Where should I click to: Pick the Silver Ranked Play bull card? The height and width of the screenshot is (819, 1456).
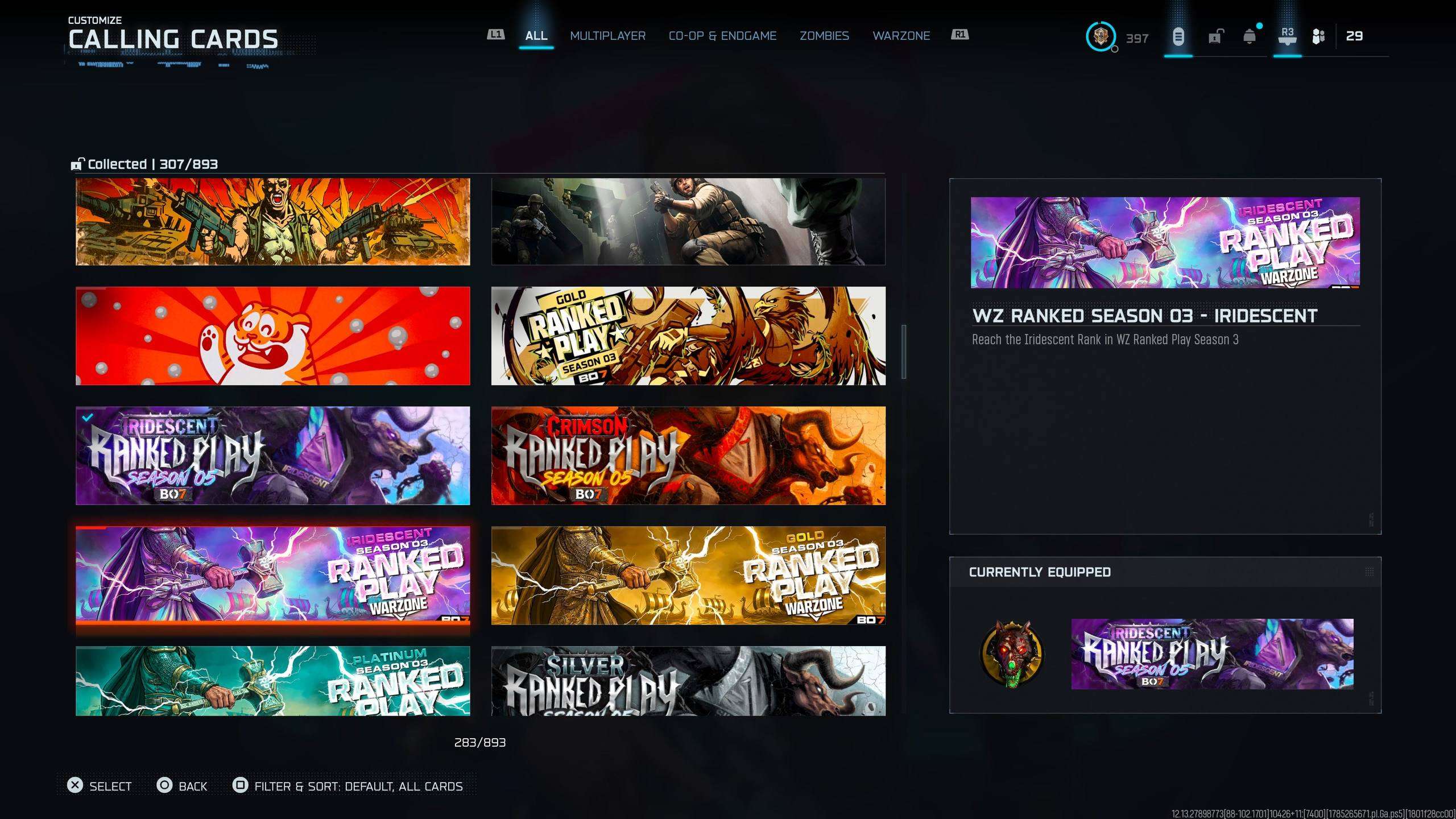(688, 681)
